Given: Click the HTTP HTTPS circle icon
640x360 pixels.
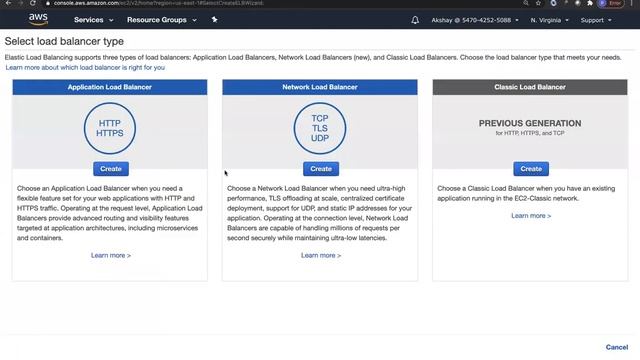Looking at the screenshot, I should (110, 128).
